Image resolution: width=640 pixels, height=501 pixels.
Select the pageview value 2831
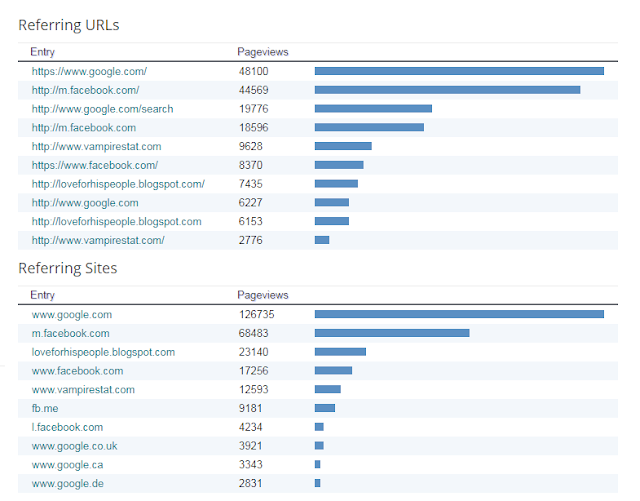coord(251,484)
